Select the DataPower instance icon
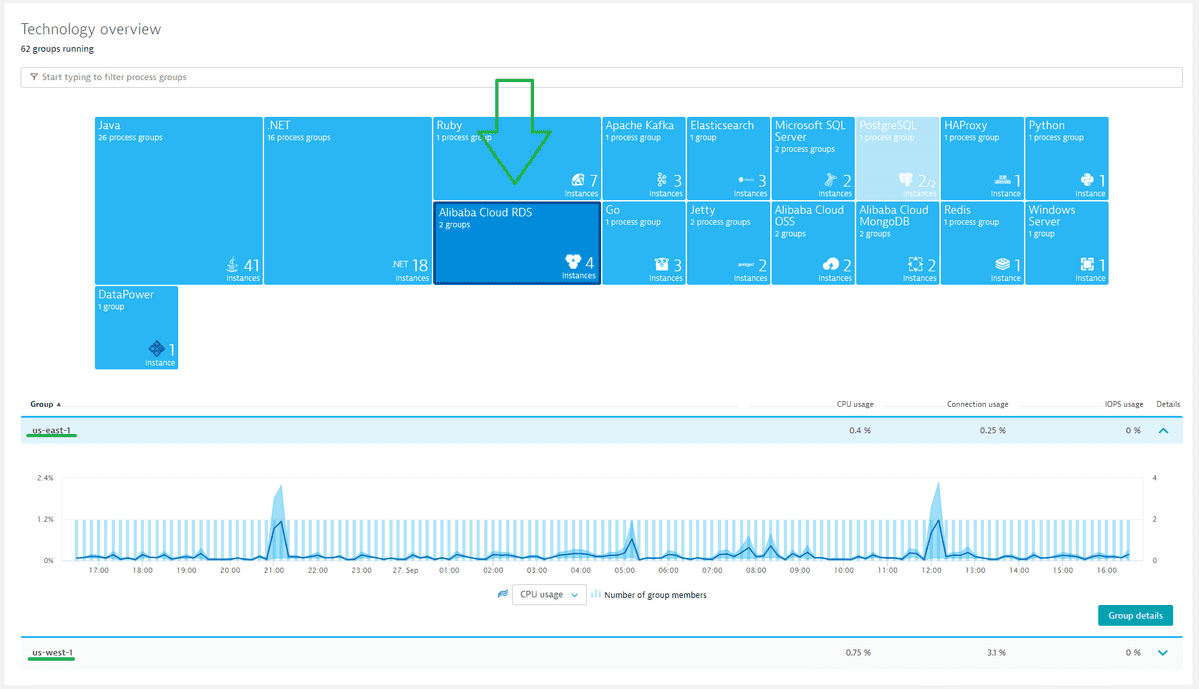Image resolution: width=1199 pixels, height=689 pixels. (x=156, y=349)
